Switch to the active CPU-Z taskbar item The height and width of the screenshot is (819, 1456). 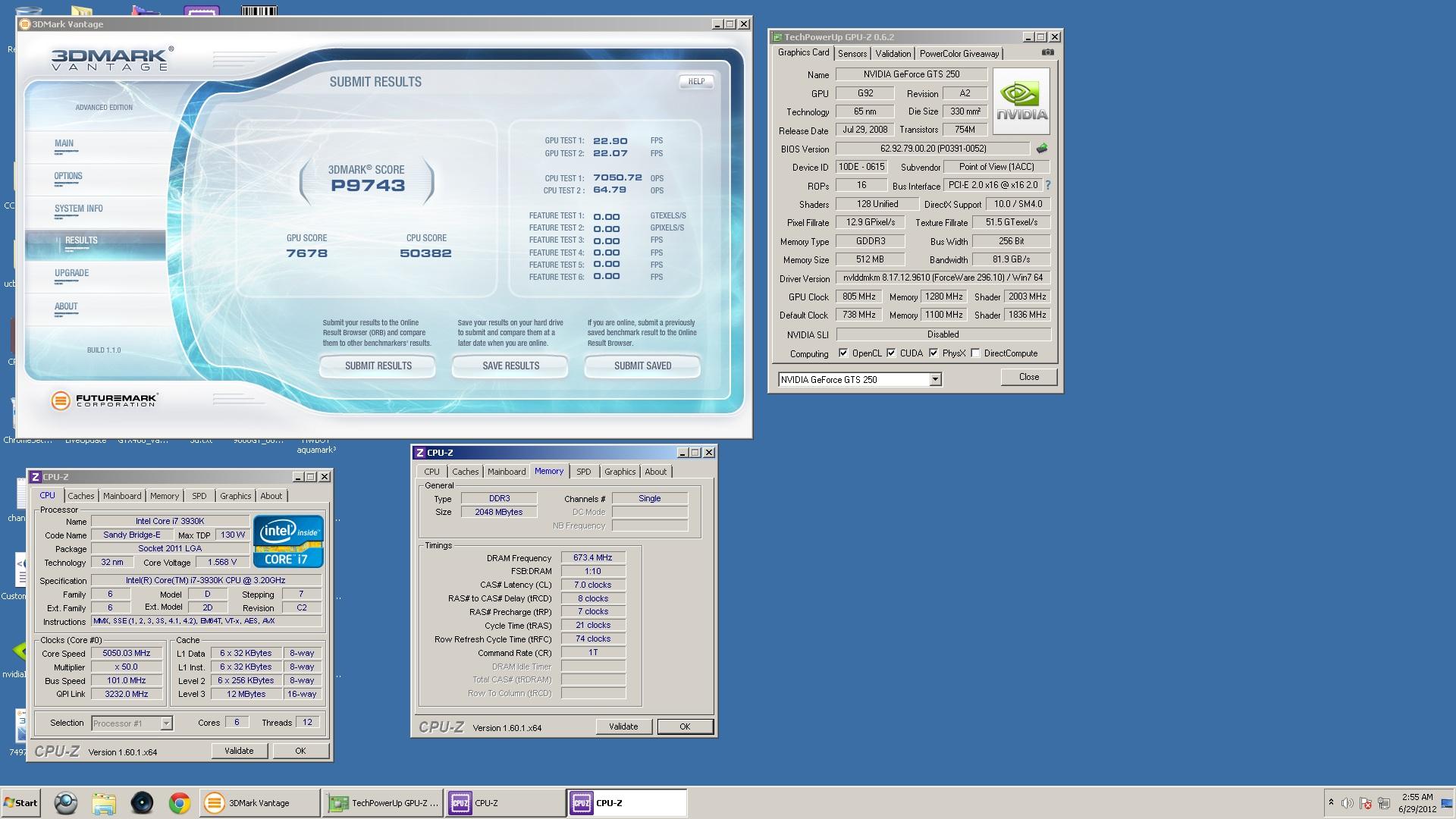pos(627,803)
